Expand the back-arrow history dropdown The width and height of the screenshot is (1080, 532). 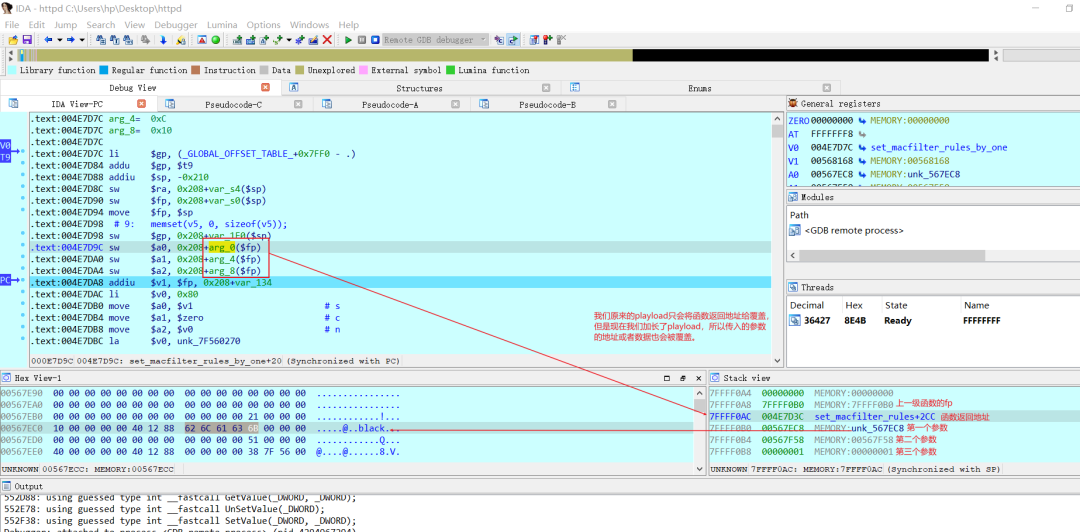point(60,40)
